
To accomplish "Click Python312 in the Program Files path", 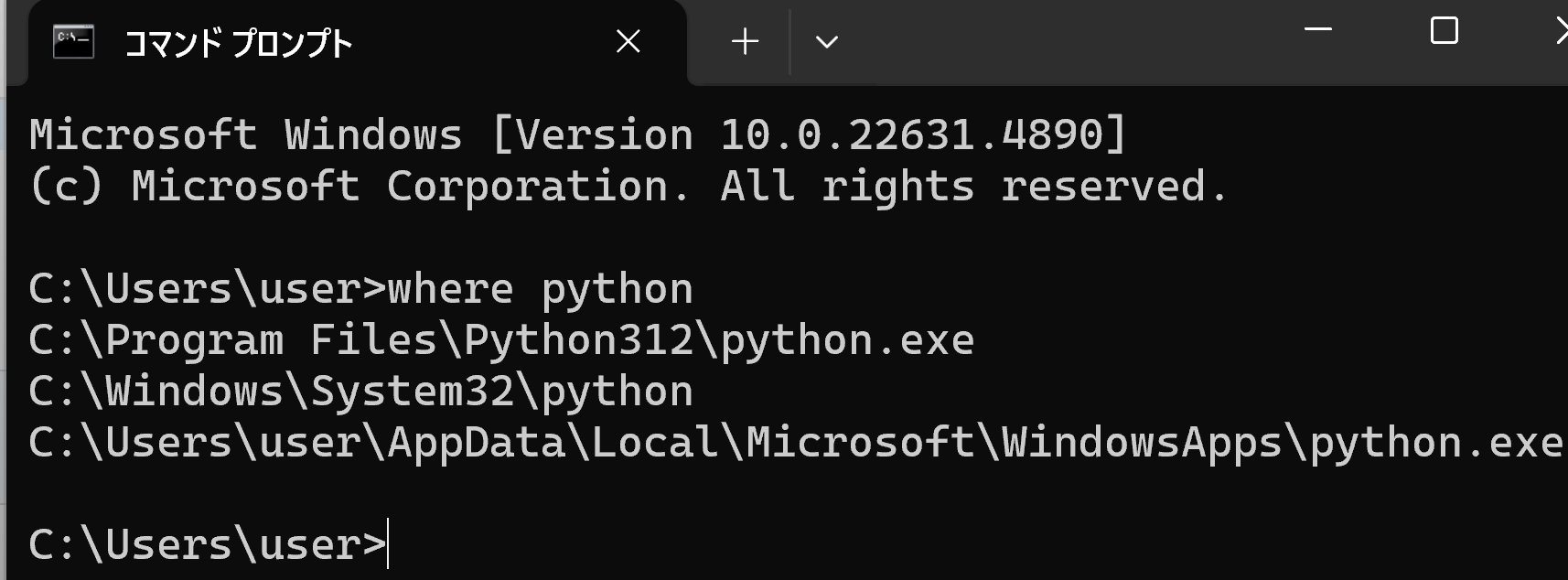I will (x=578, y=340).
